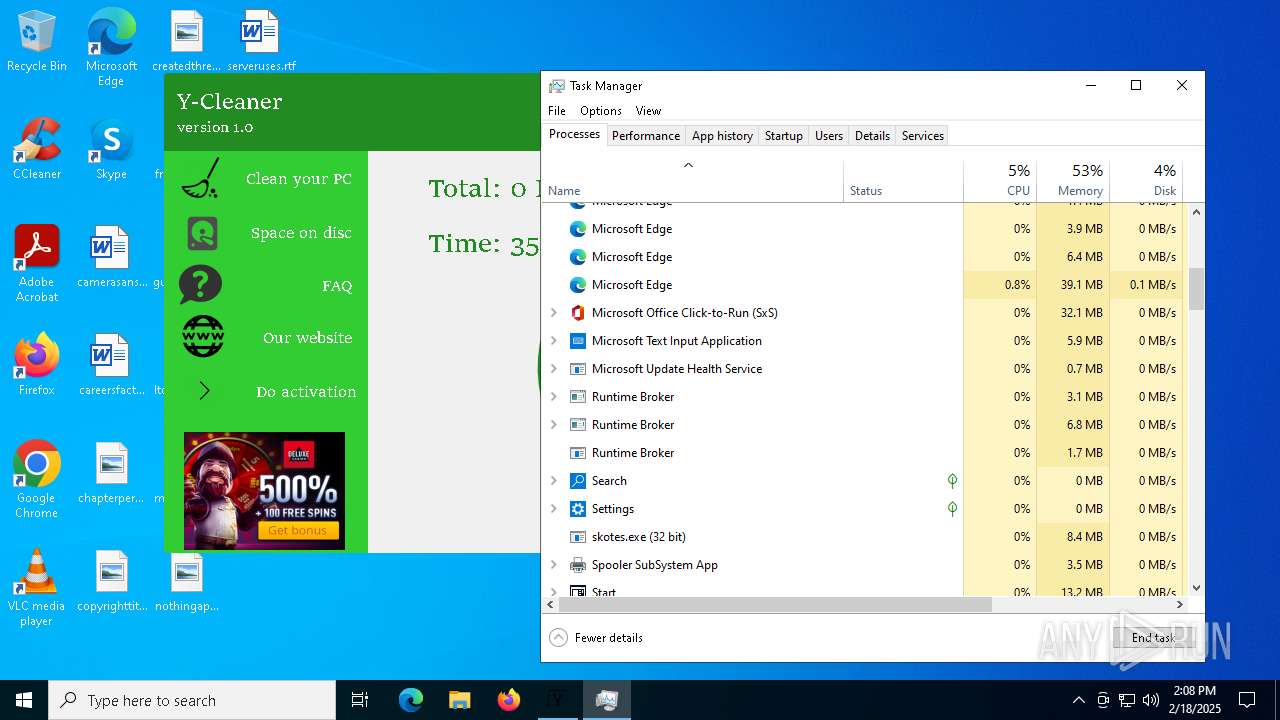Open the Options menu in Task Manager

click(601, 111)
